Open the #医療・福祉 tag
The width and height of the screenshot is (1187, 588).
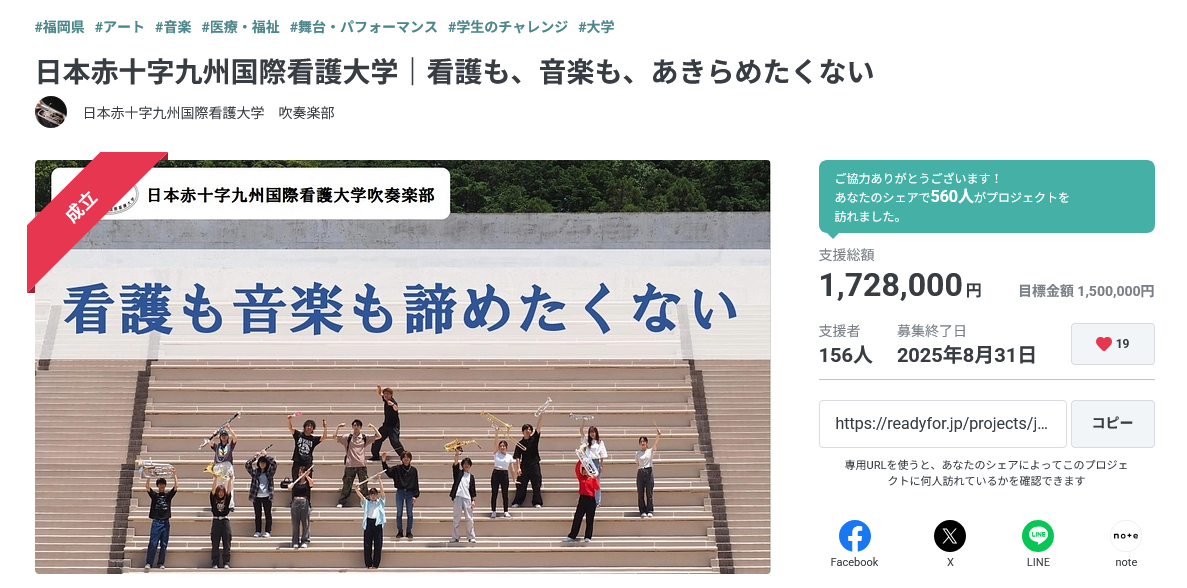(x=241, y=27)
